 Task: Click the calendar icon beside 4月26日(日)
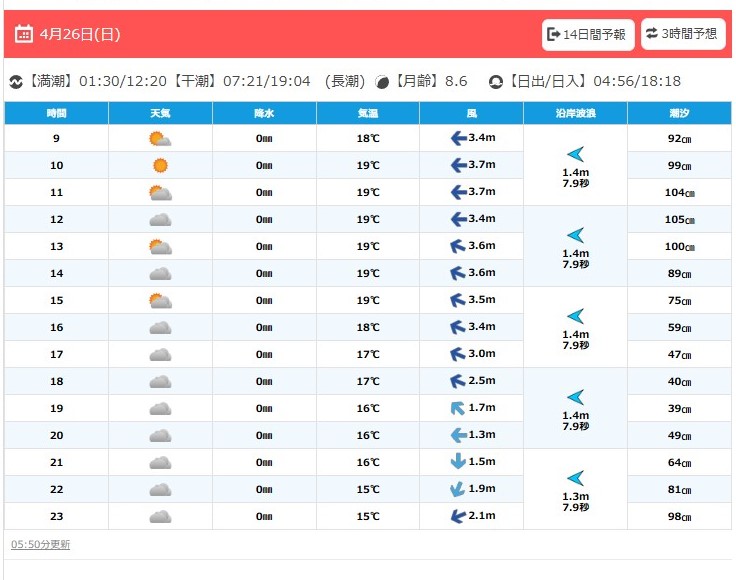(24, 34)
